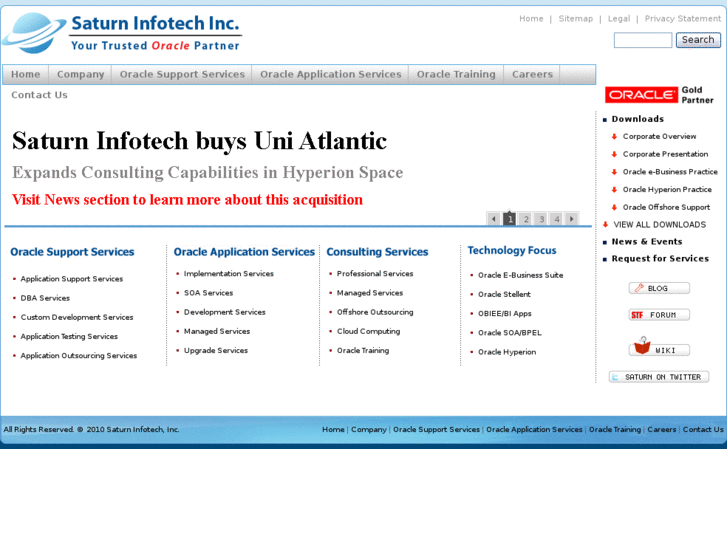Viewport: 727px width, 545px height.
Task: Open OBIEE/BI Apps link
Action: (x=504, y=314)
